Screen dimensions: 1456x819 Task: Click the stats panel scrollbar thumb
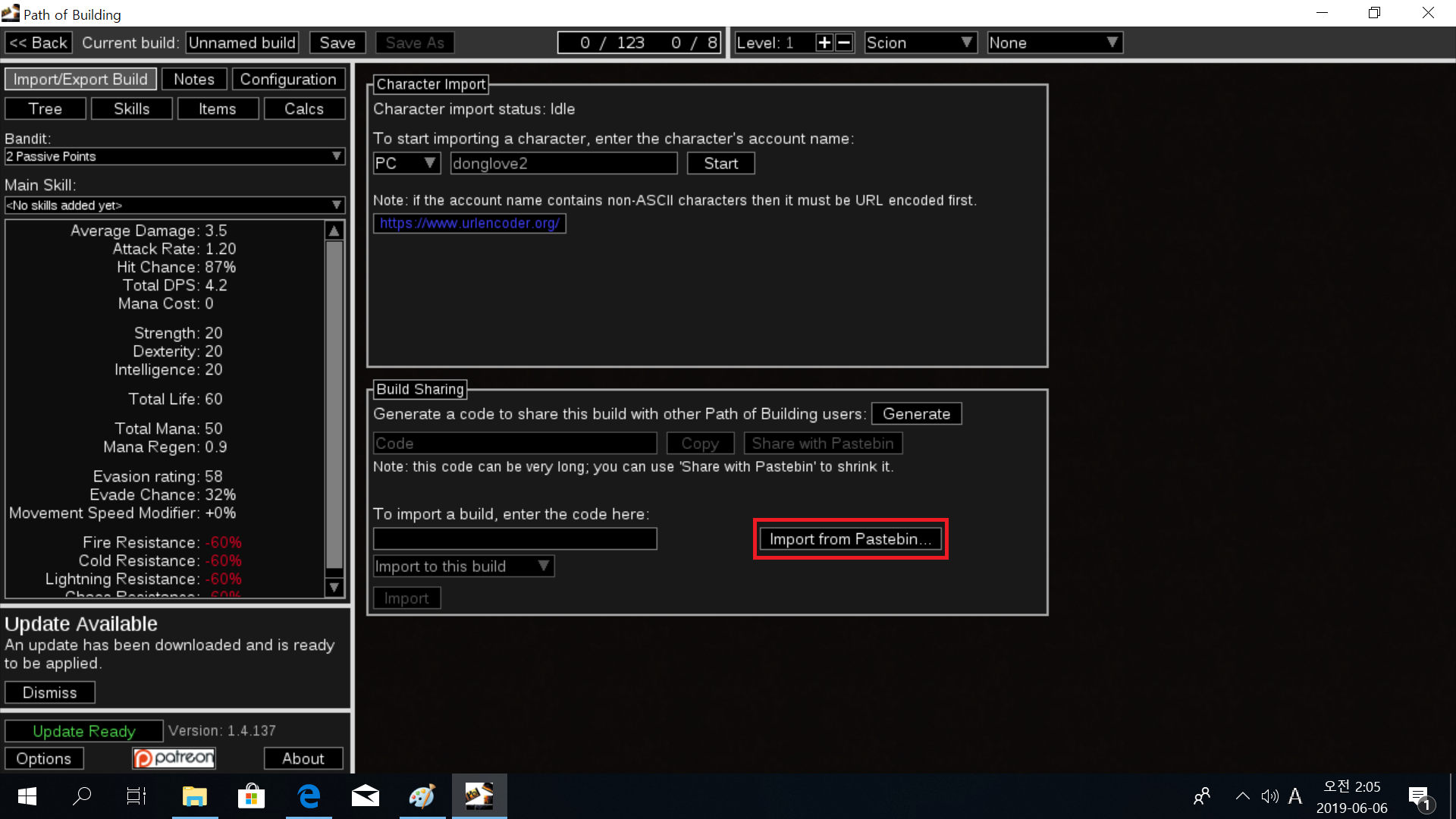tap(334, 405)
